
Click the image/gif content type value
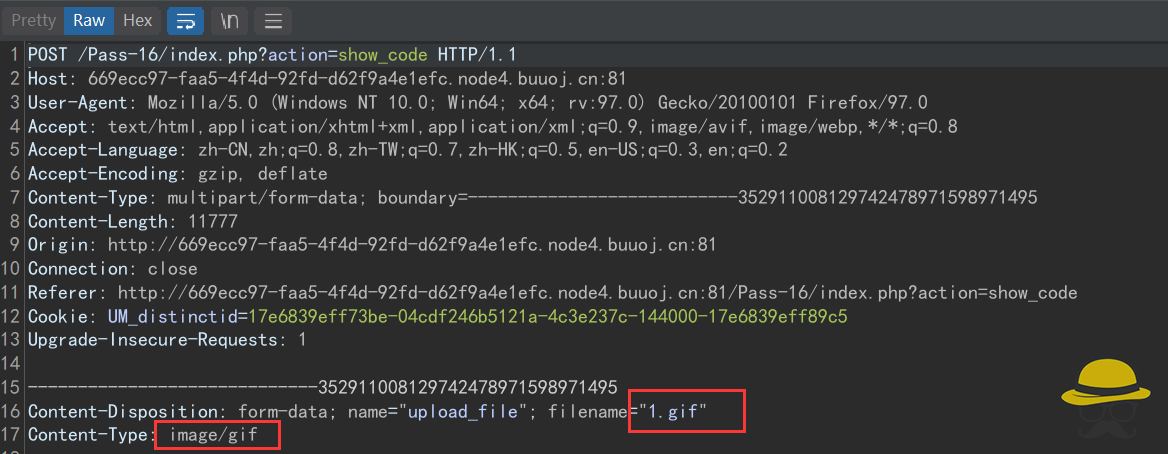[213, 435]
